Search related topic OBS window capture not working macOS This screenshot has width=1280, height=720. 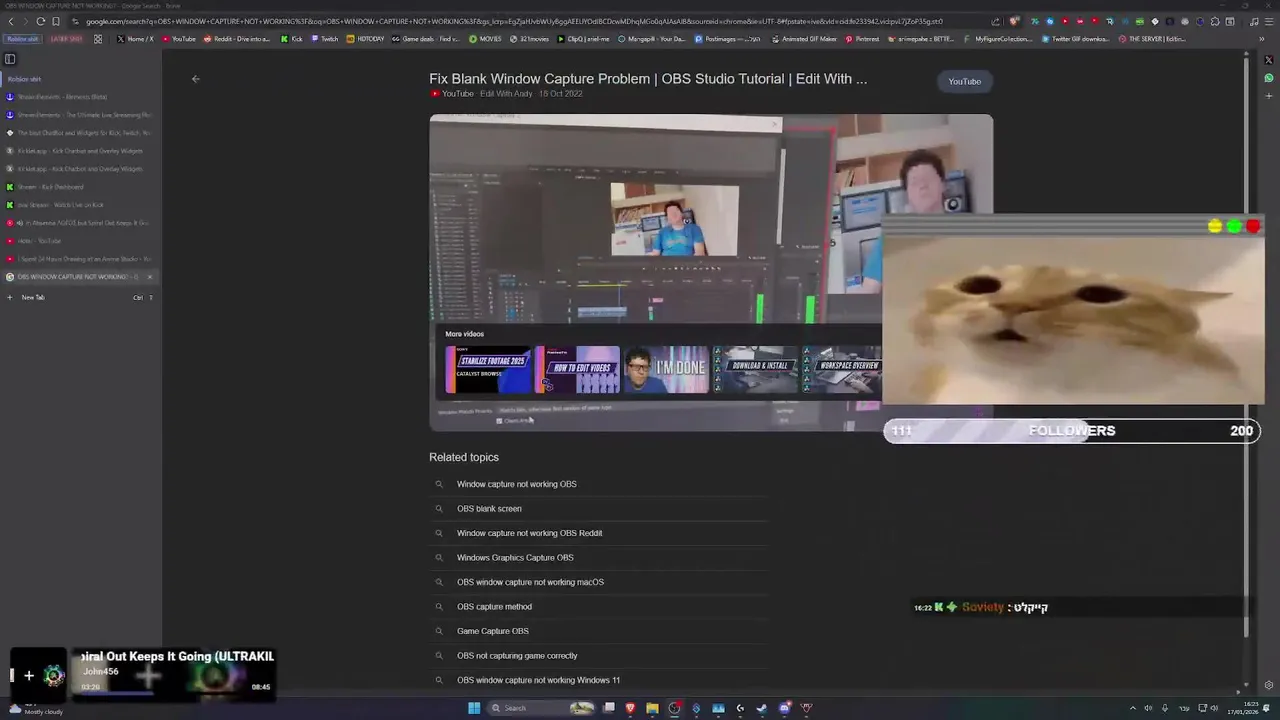point(531,582)
